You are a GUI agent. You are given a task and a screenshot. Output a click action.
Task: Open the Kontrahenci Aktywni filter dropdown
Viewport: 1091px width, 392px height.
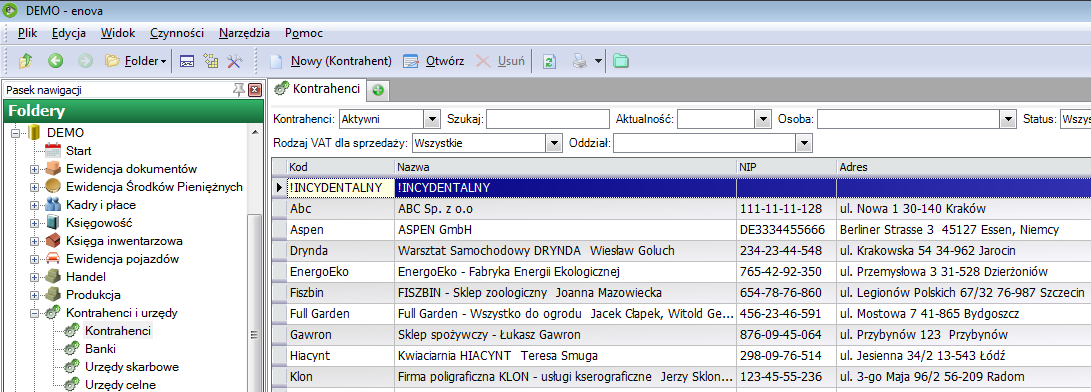(x=432, y=119)
